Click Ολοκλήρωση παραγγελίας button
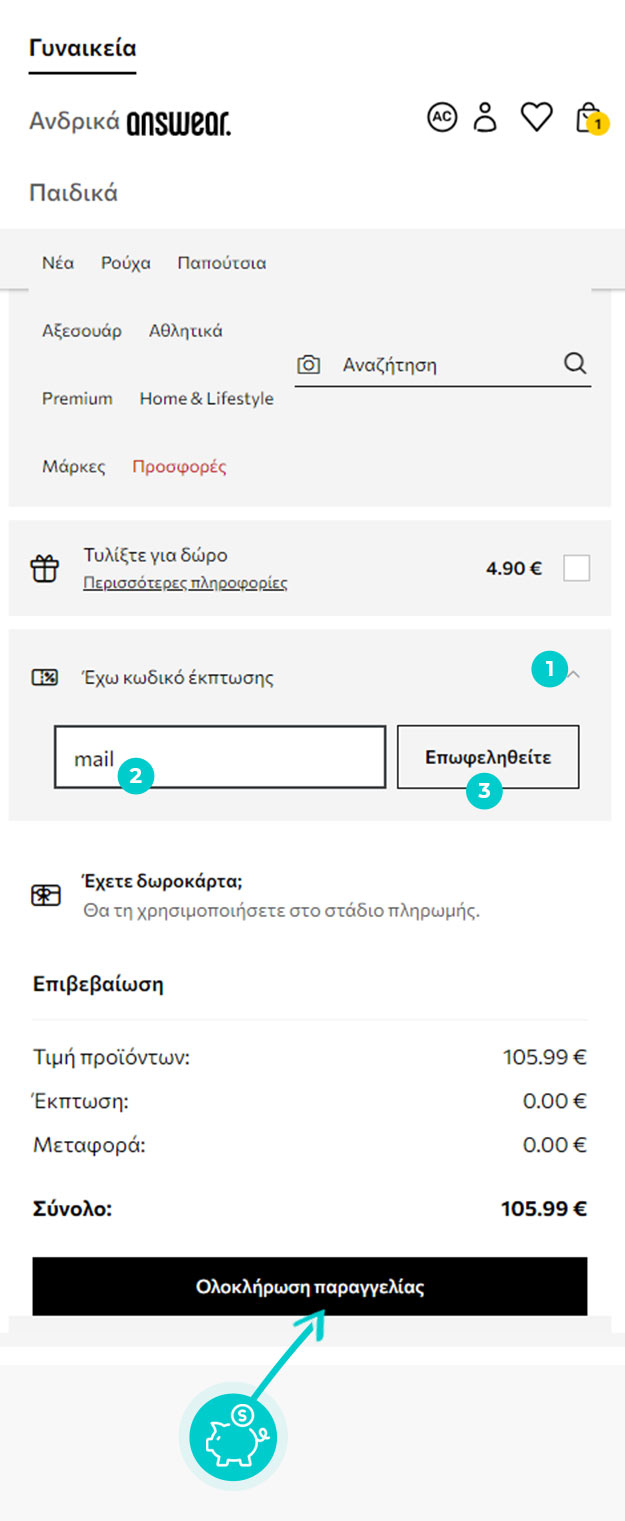 click(310, 1287)
